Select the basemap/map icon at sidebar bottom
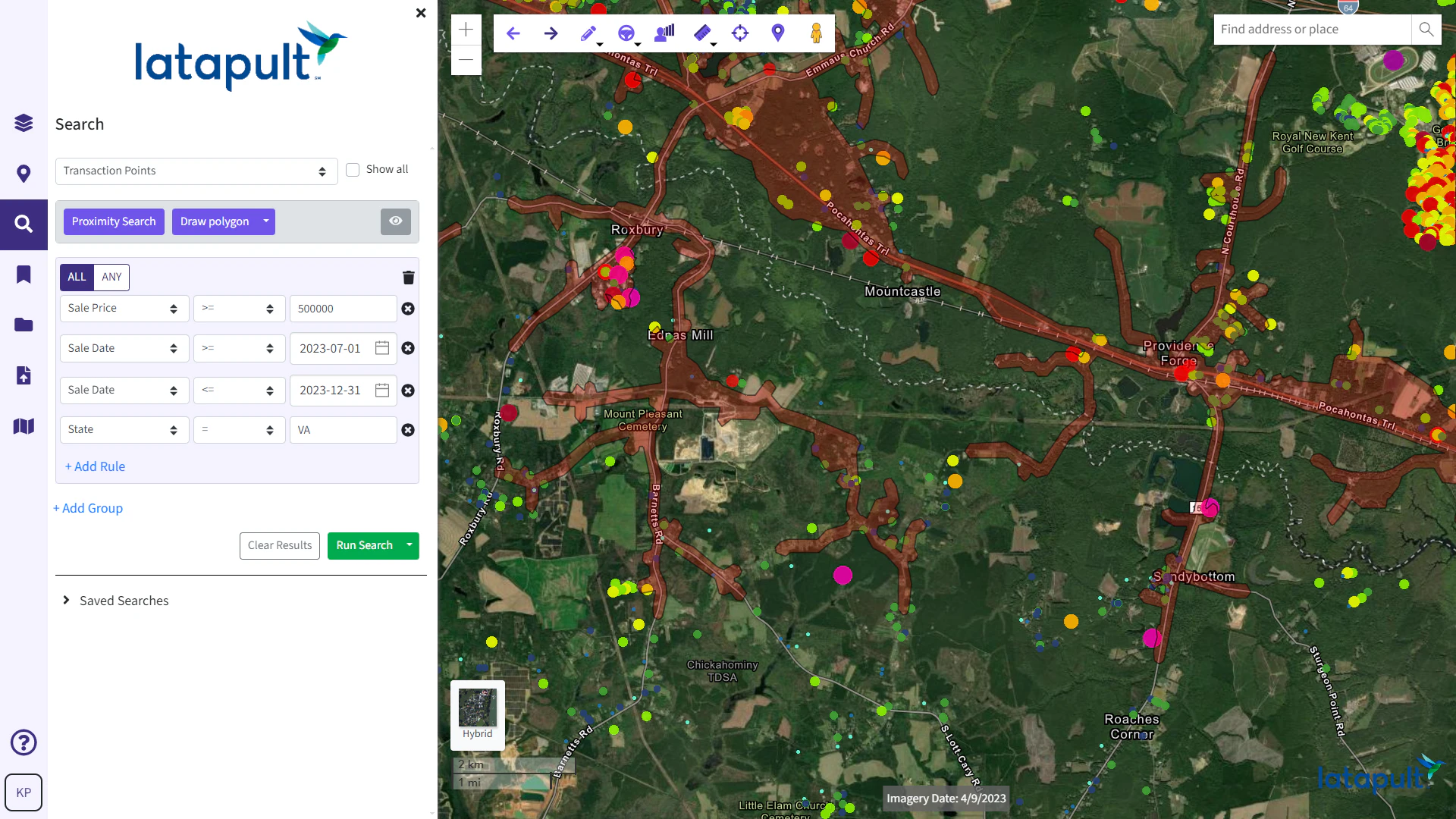The height and width of the screenshot is (819, 1456). click(24, 426)
